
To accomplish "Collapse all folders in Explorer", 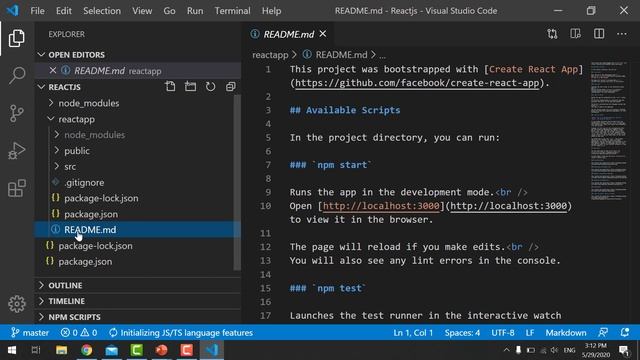I will 231,87.
